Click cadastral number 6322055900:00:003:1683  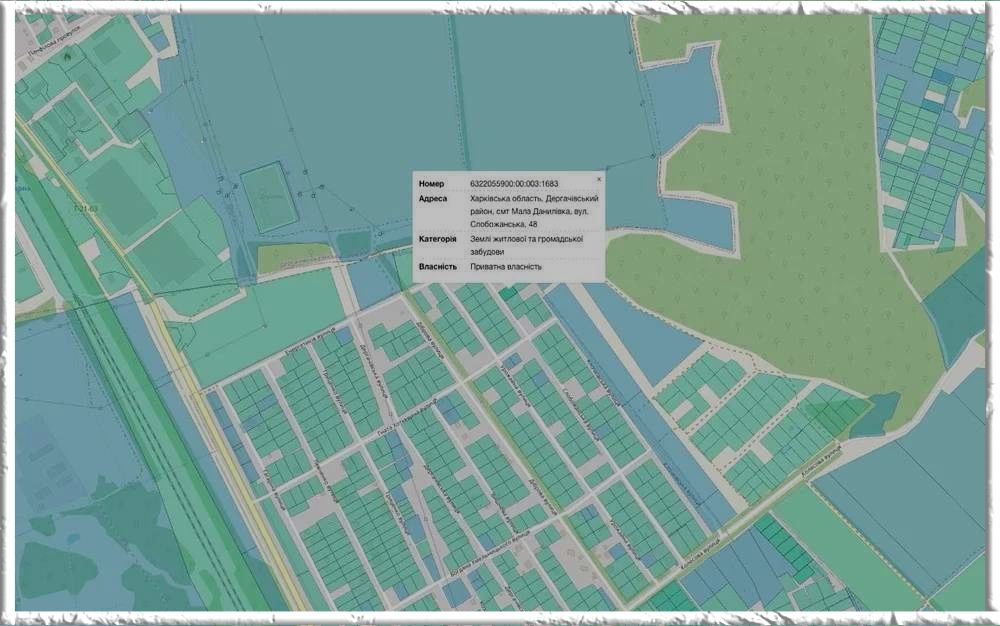click(514, 184)
